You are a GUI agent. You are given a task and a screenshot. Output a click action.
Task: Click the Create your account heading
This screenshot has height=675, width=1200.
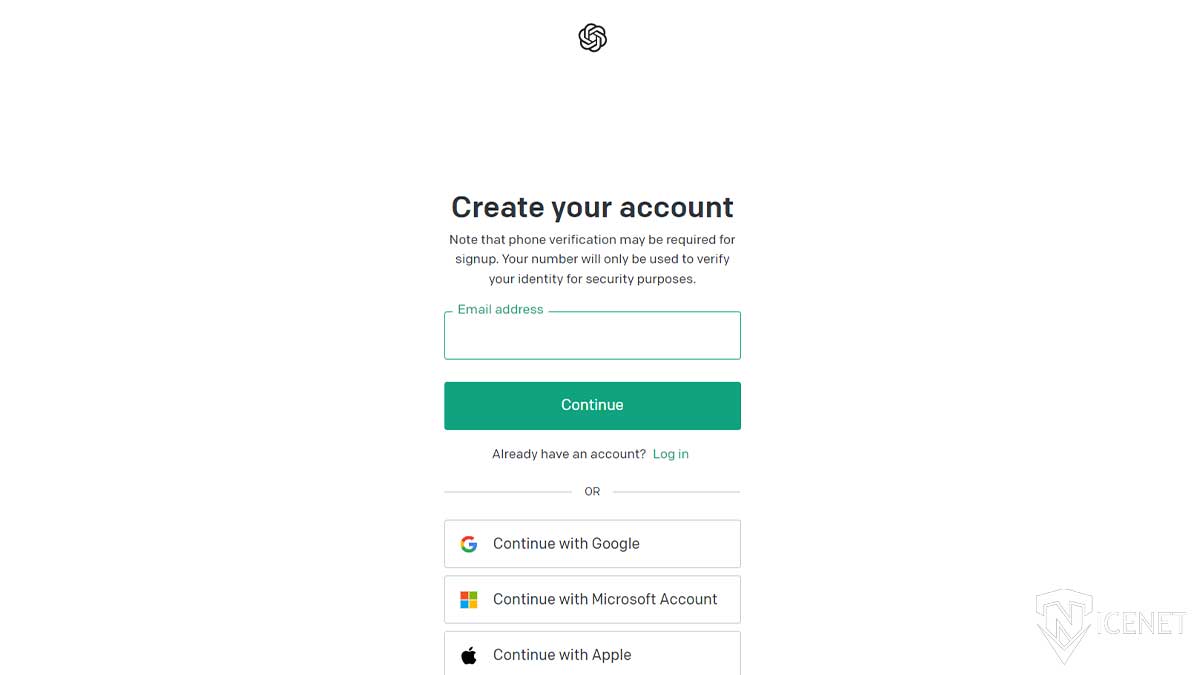point(592,207)
